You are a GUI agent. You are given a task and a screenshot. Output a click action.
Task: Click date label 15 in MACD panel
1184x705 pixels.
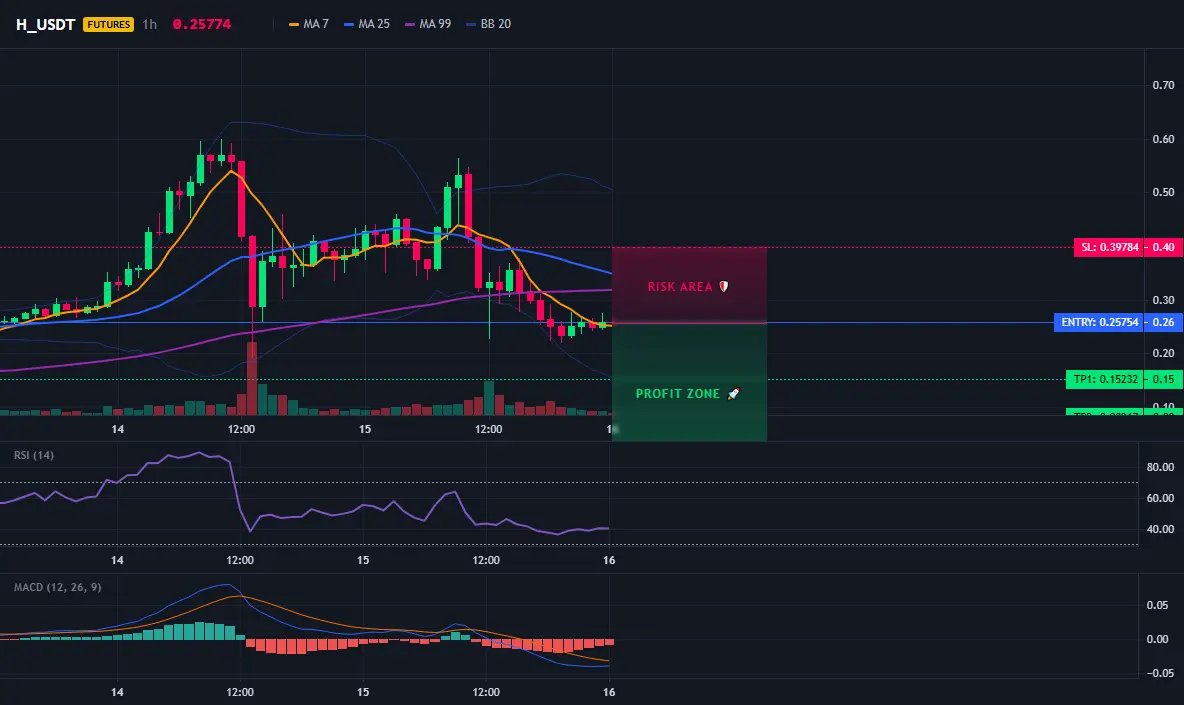[363, 692]
